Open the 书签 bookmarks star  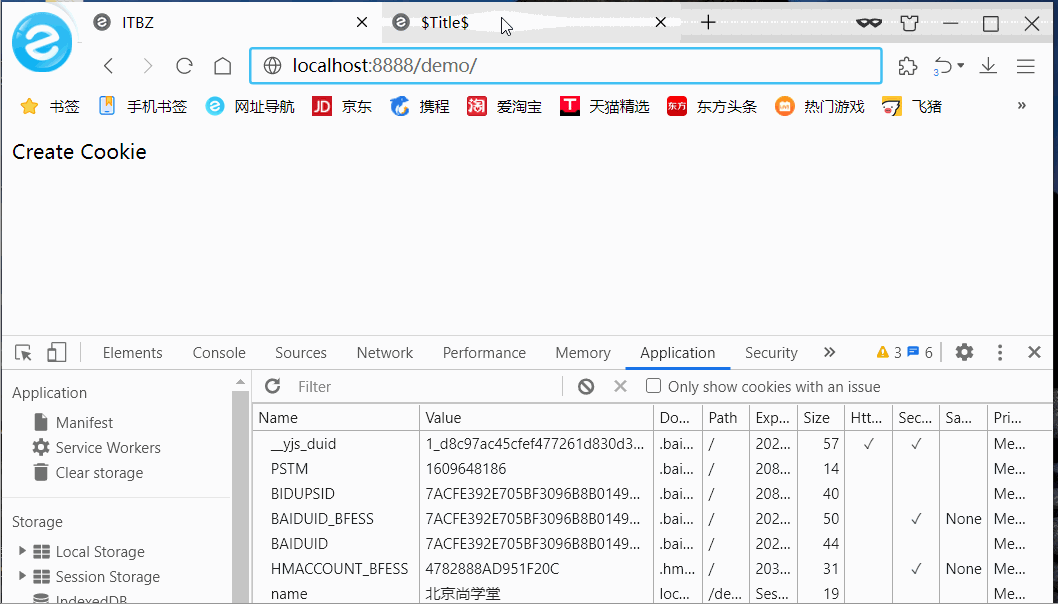click(50, 106)
